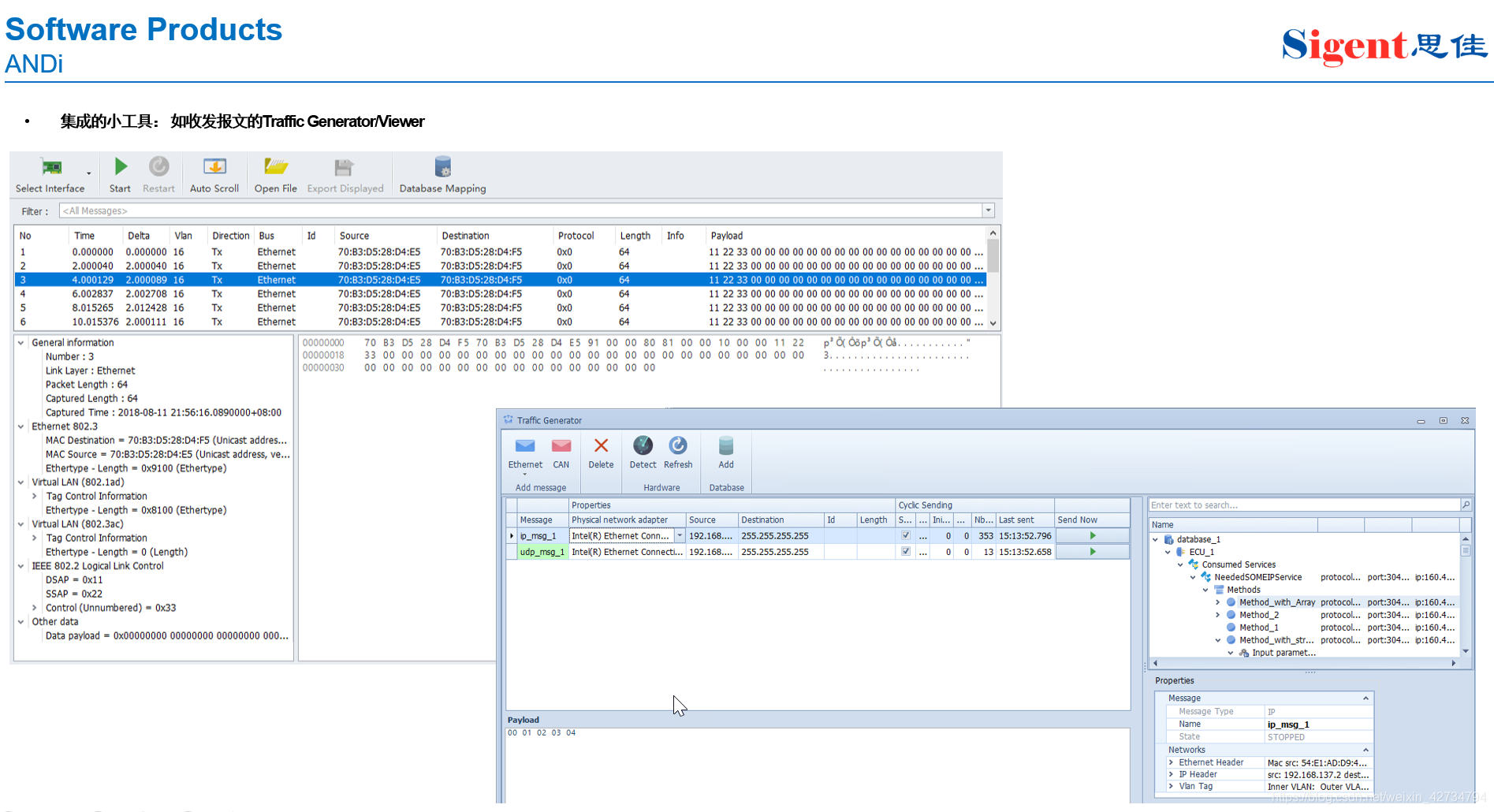Click right arrow of database tree horizontal scrollbar
The width and height of the screenshot is (1494, 812).
click(1453, 663)
